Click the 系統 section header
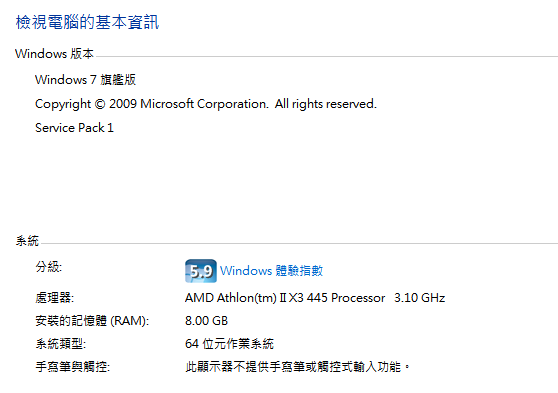The height and width of the screenshot is (393, 558). coord(27,241)
